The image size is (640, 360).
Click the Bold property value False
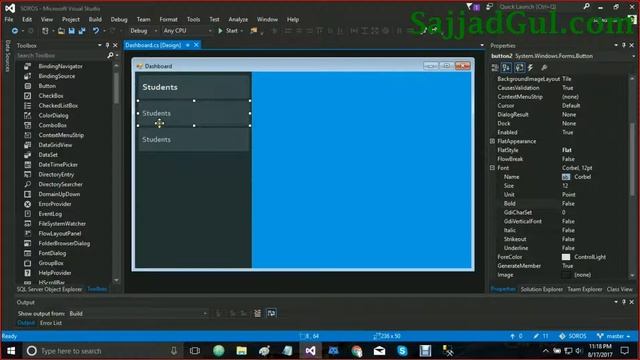pyautogui.click(x=568, y=203)
